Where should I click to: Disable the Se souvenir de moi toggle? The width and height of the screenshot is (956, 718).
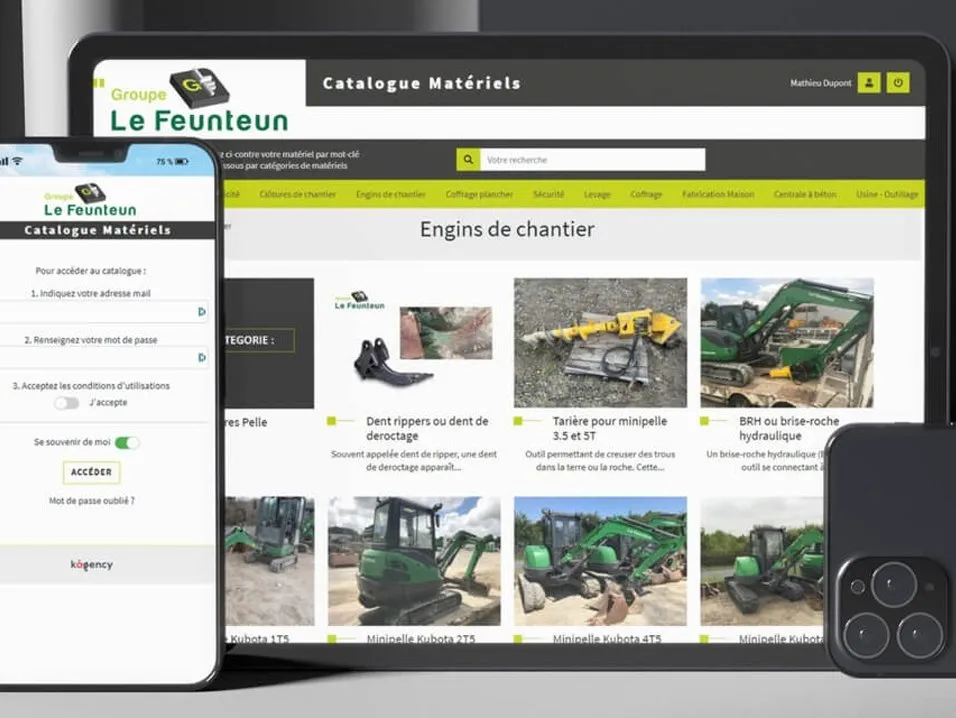[127, 442]
